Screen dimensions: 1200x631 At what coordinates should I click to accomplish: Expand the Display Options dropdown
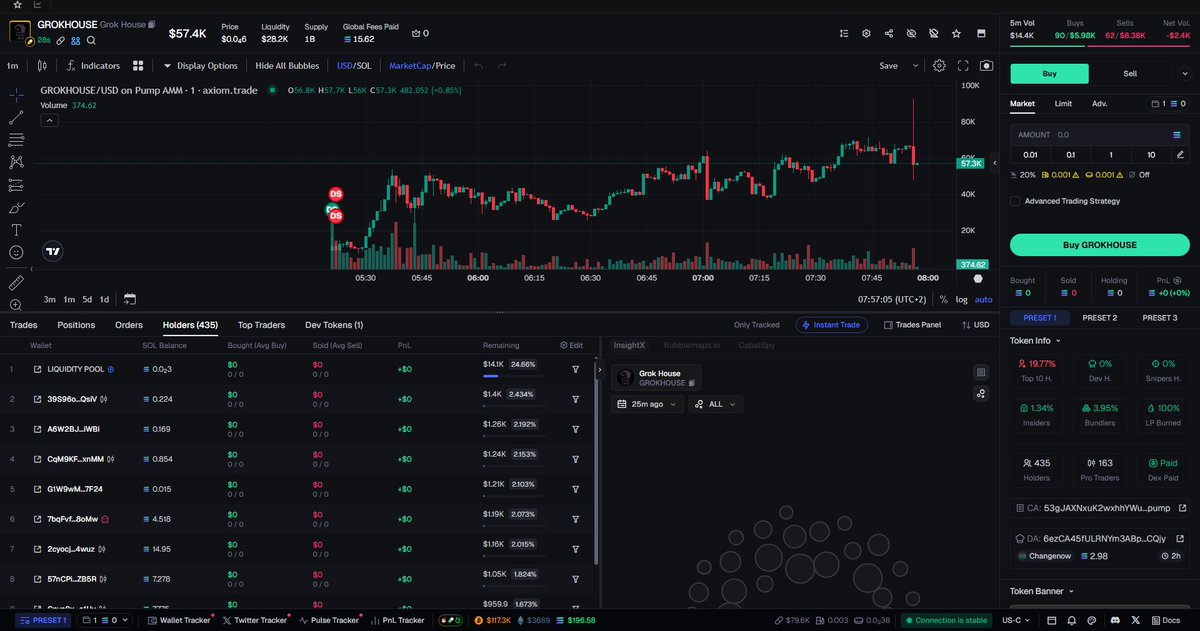point(200,66)
